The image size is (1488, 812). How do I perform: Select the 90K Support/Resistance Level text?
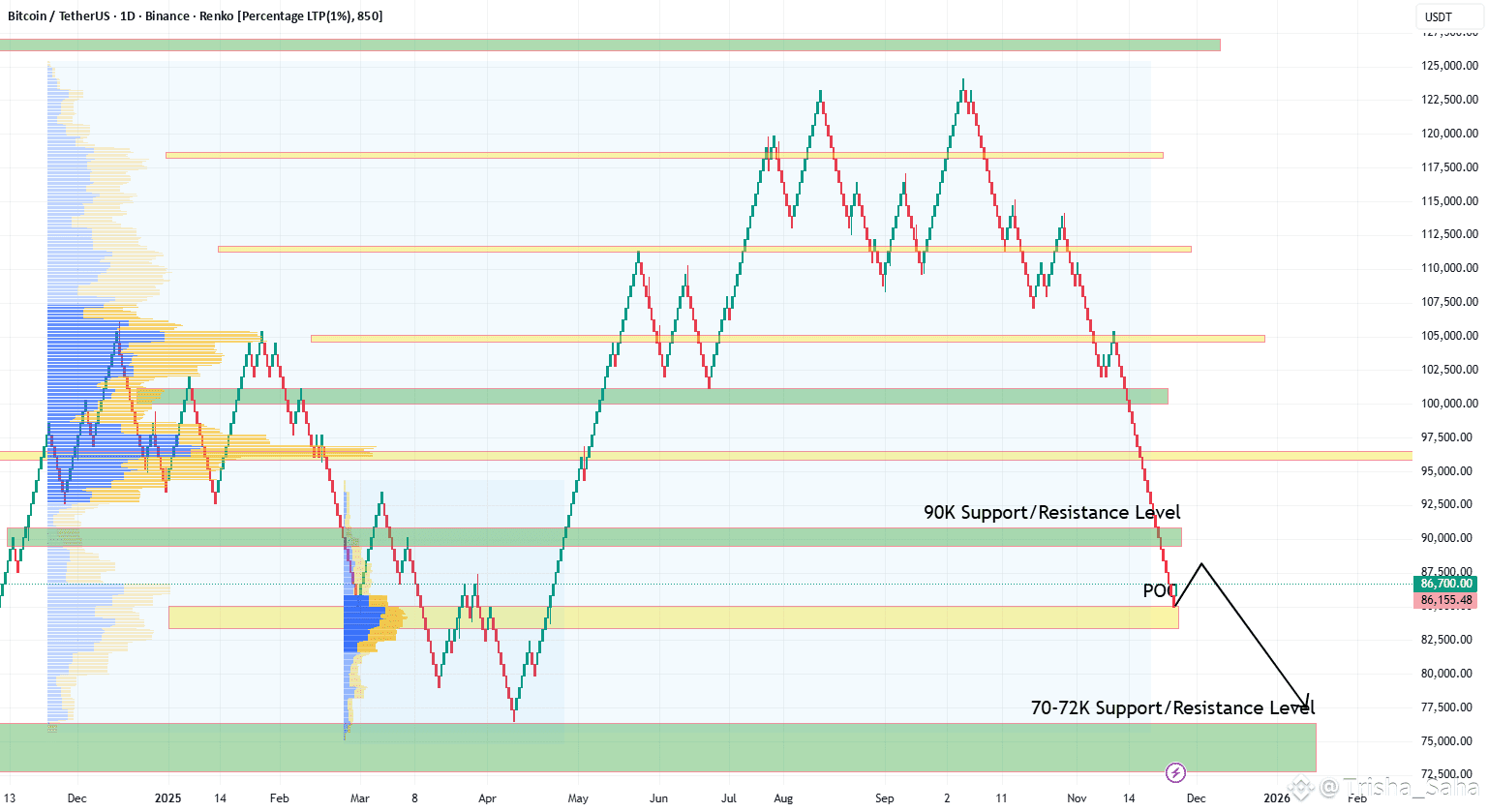1051,512
